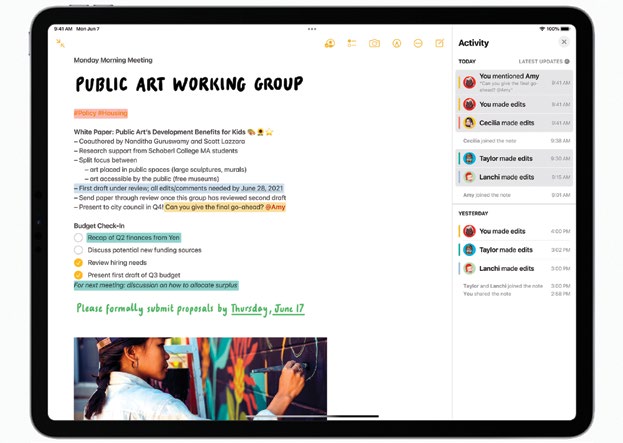Open the camera attachment icon
Viewport: 623px width, 443px height.
(x=374, y=43)
